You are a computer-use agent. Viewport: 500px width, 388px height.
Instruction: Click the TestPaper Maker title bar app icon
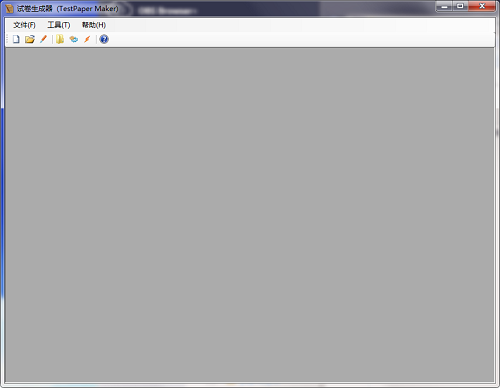coord(9,8)
